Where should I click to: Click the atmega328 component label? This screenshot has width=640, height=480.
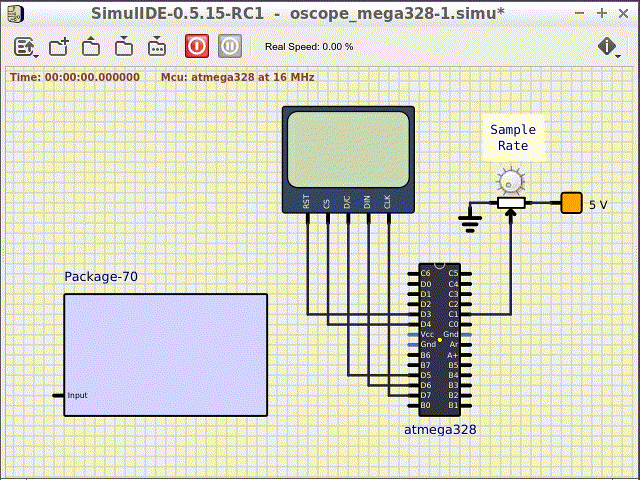click(x=440, y=429)
